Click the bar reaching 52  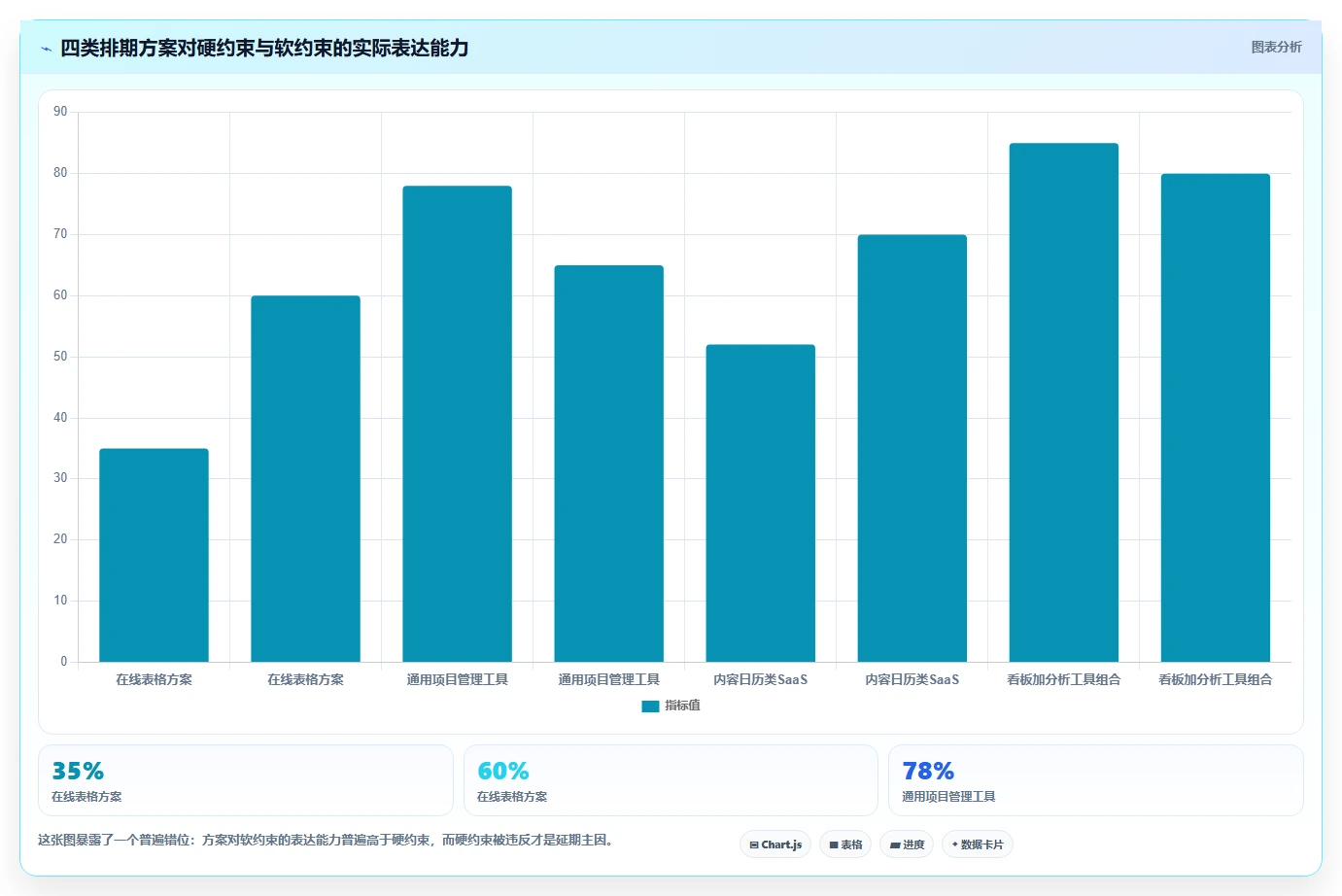760,503
